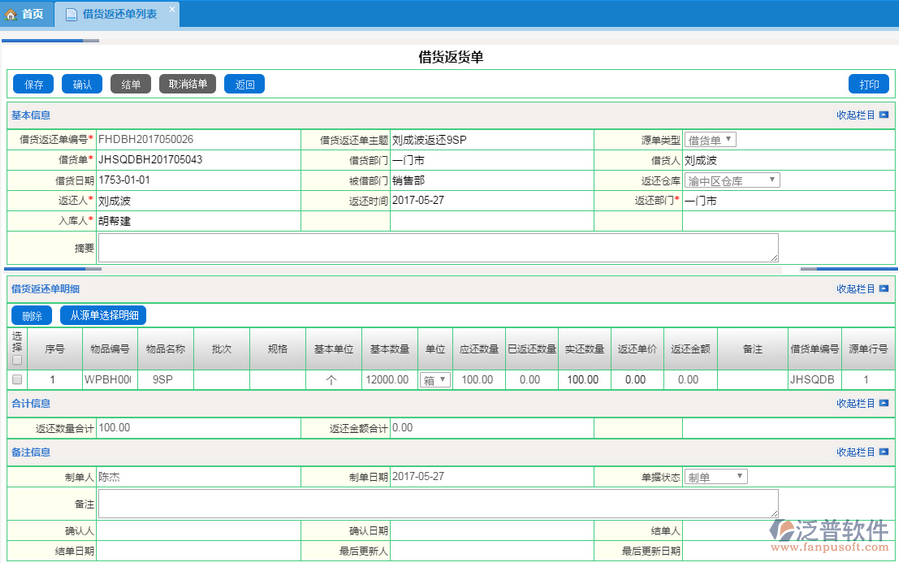Open the 返还仓库 dropdown
This screenshot has width=899, height=563.
point(733,181)
